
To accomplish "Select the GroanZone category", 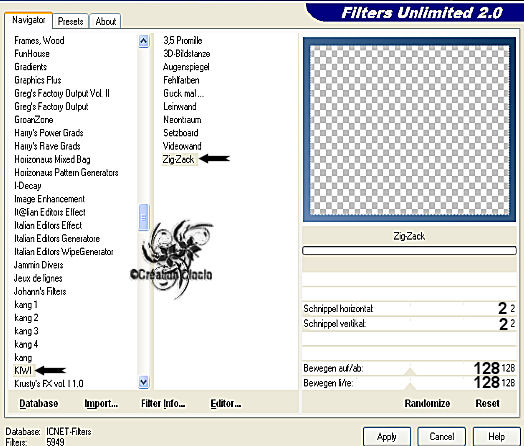I will click(x=34, y=120).
